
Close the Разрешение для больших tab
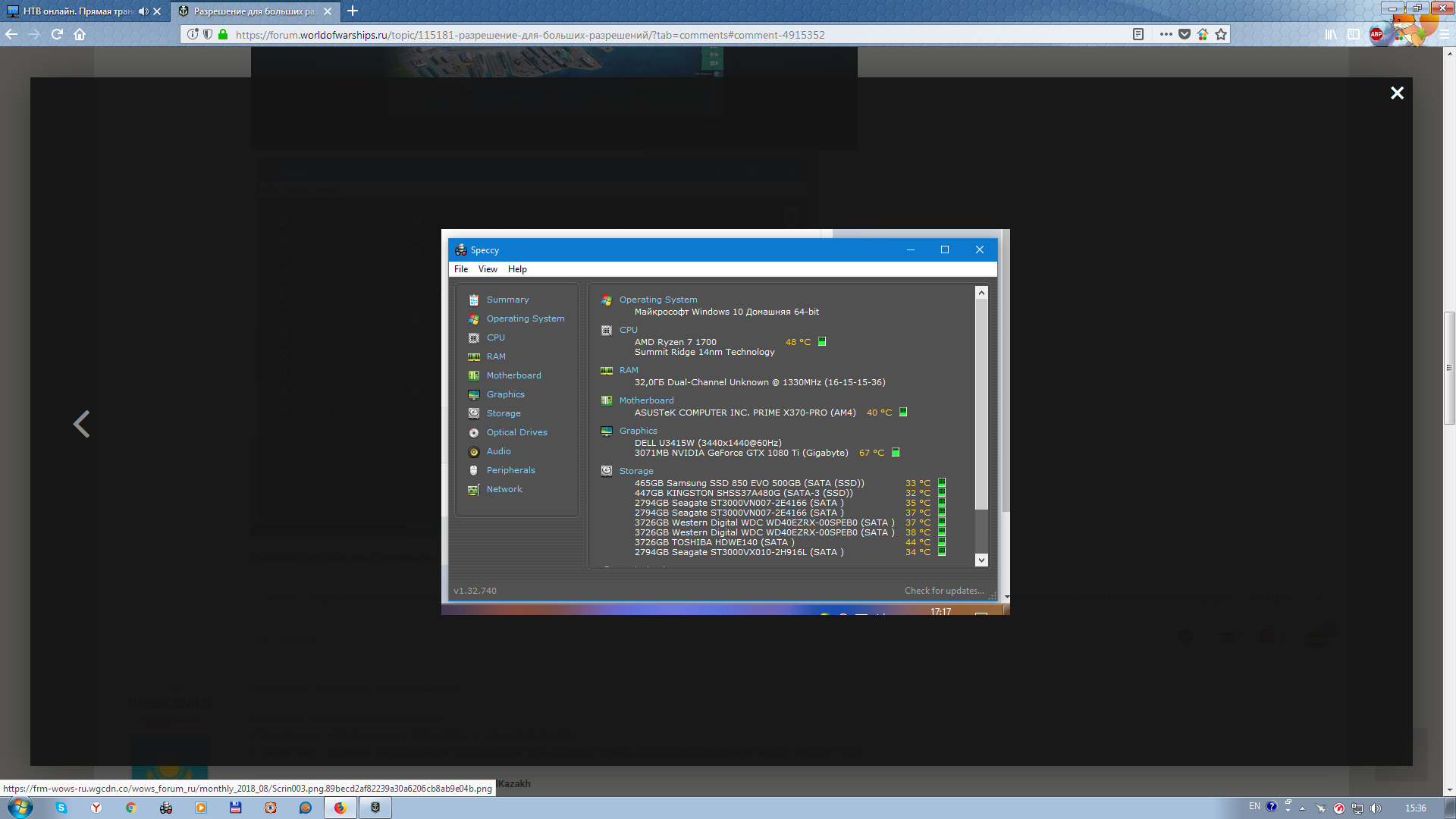click(328, 11)
